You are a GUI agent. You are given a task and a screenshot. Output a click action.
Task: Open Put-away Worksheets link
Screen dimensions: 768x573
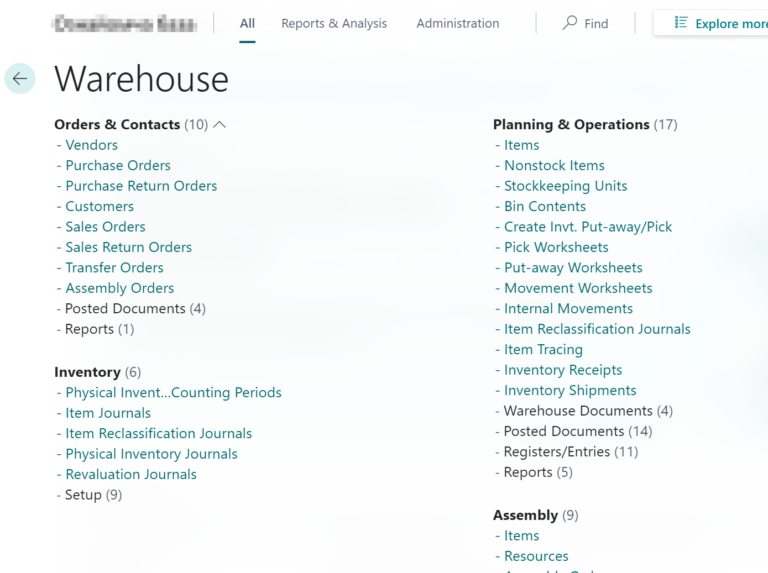573,268
